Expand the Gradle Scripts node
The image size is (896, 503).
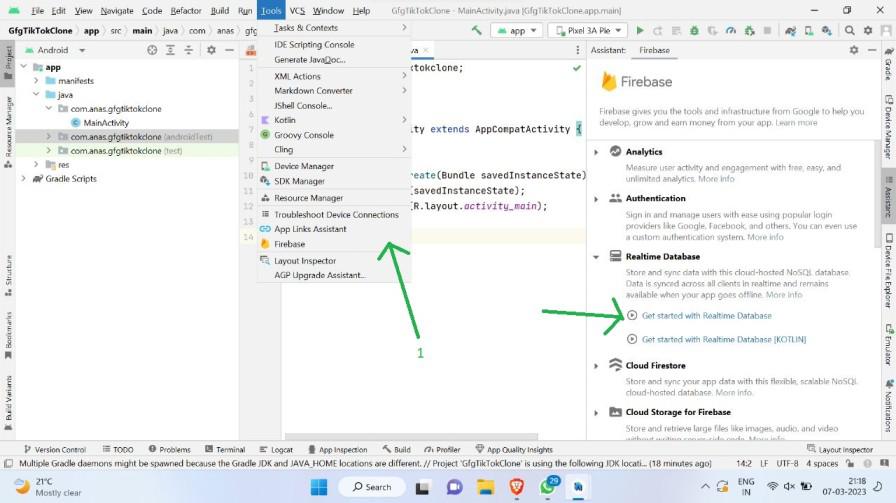(x=23, y=178)
